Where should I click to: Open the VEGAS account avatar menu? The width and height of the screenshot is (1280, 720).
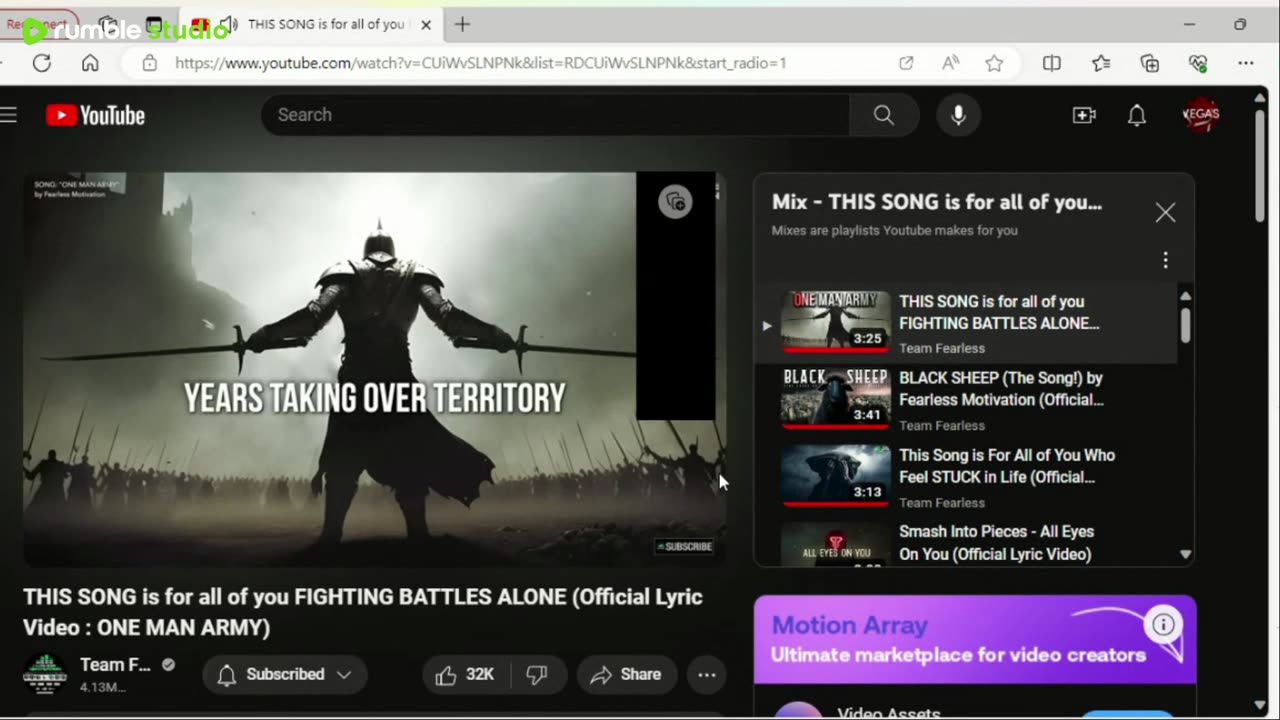1201,114
